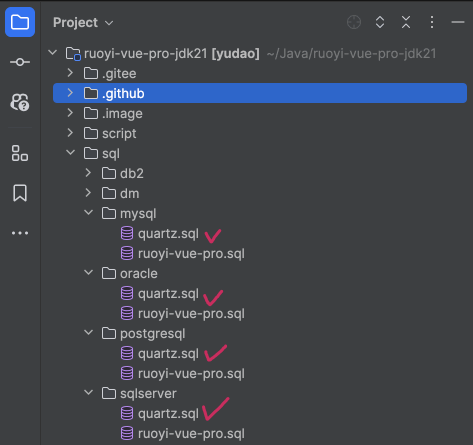
Task: Expand the .gitee folder
Action: pos(70,73)
